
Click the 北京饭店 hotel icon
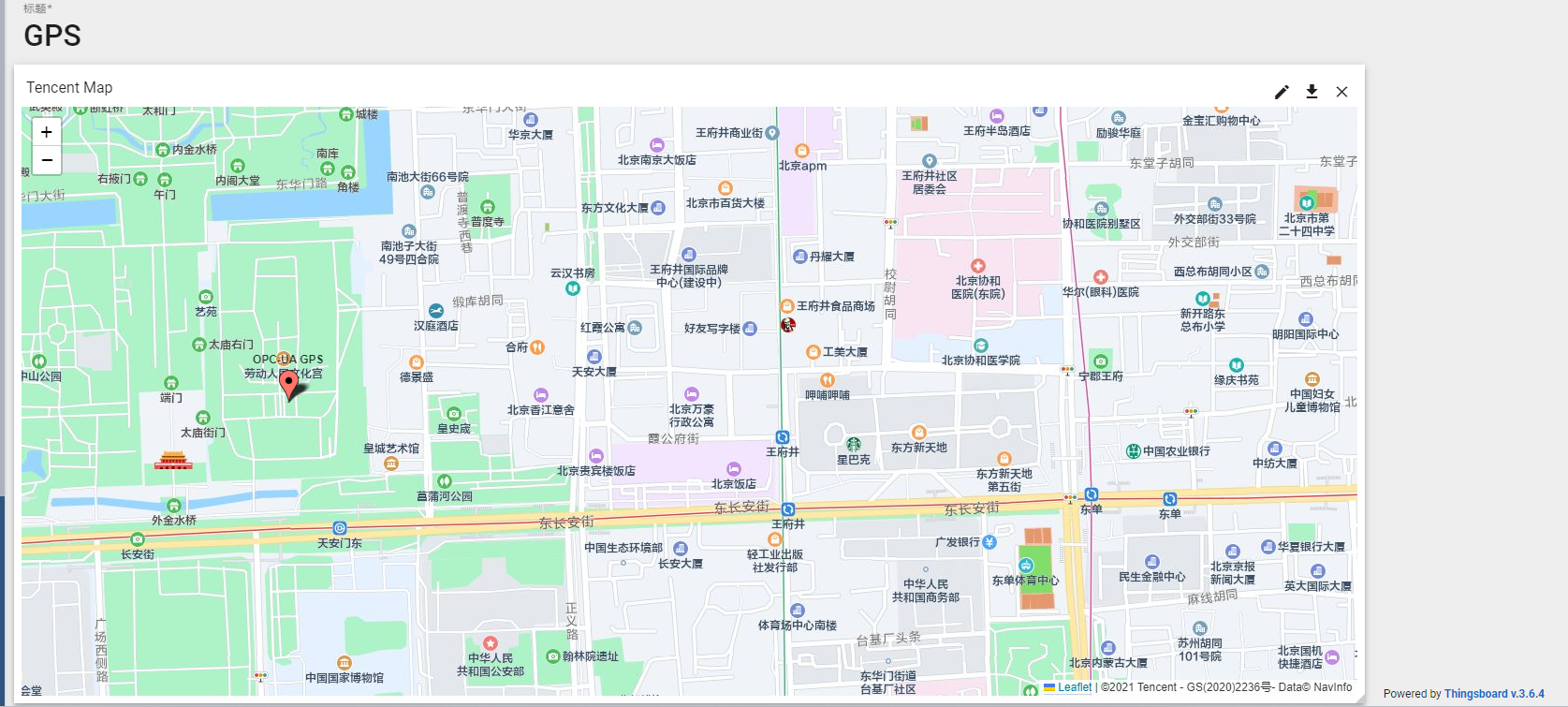(x=734, y=469)
